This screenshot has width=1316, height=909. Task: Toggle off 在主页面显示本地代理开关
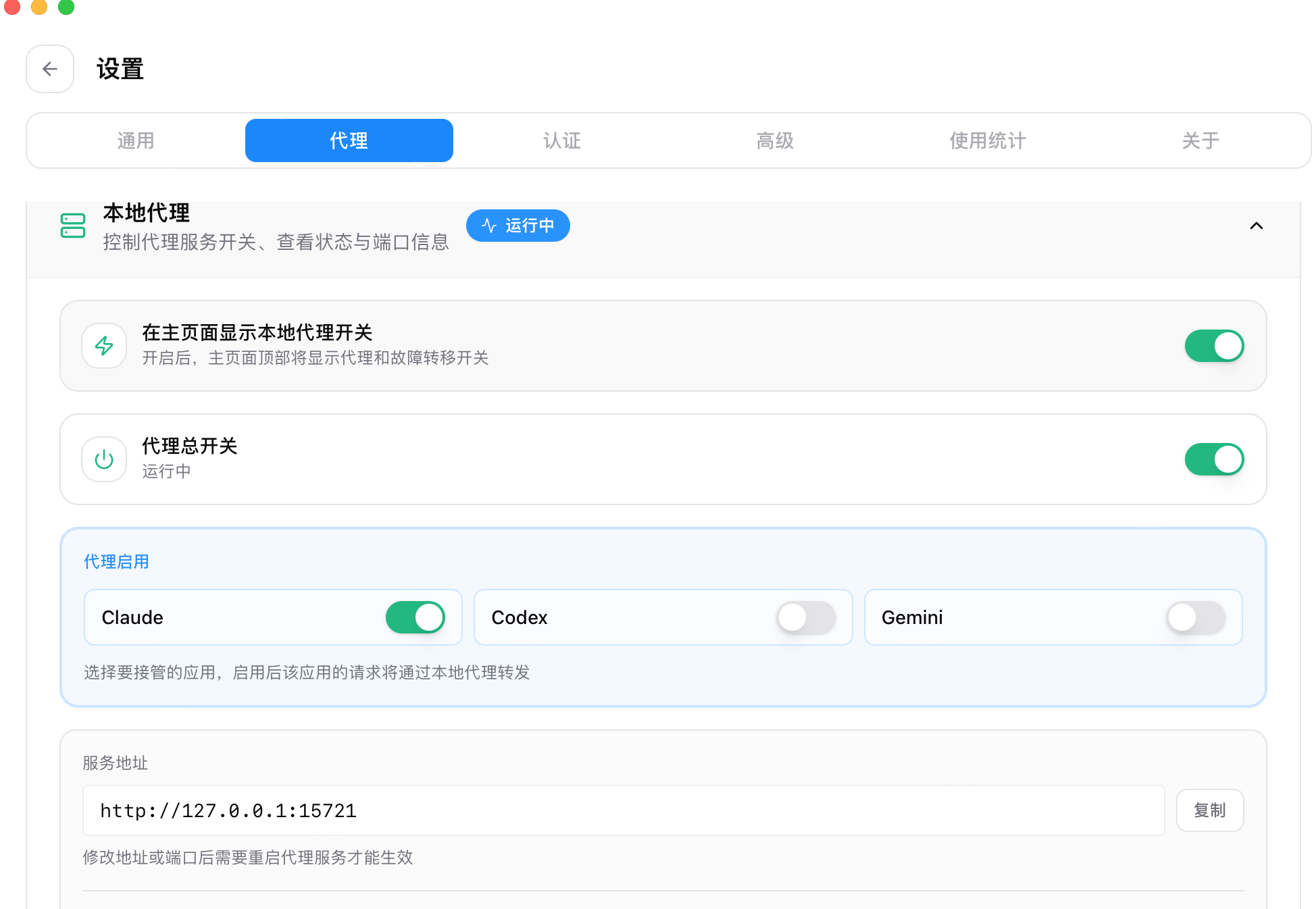[x=1214, y=345]
